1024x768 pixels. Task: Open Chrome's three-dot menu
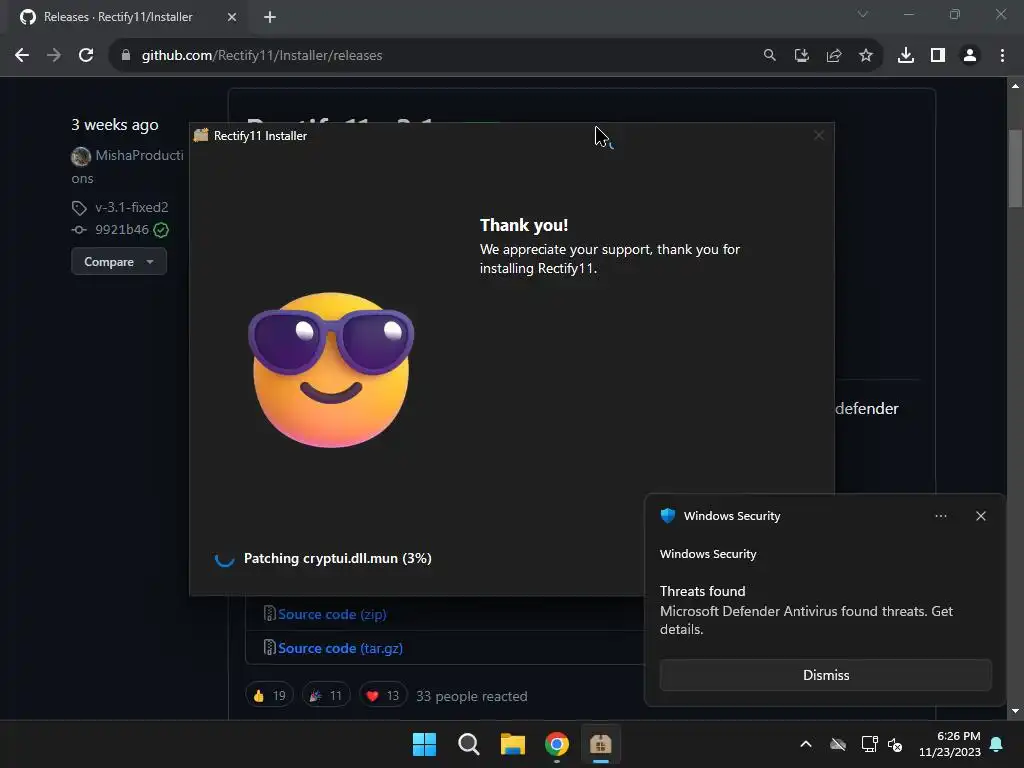coord(1002,56)
